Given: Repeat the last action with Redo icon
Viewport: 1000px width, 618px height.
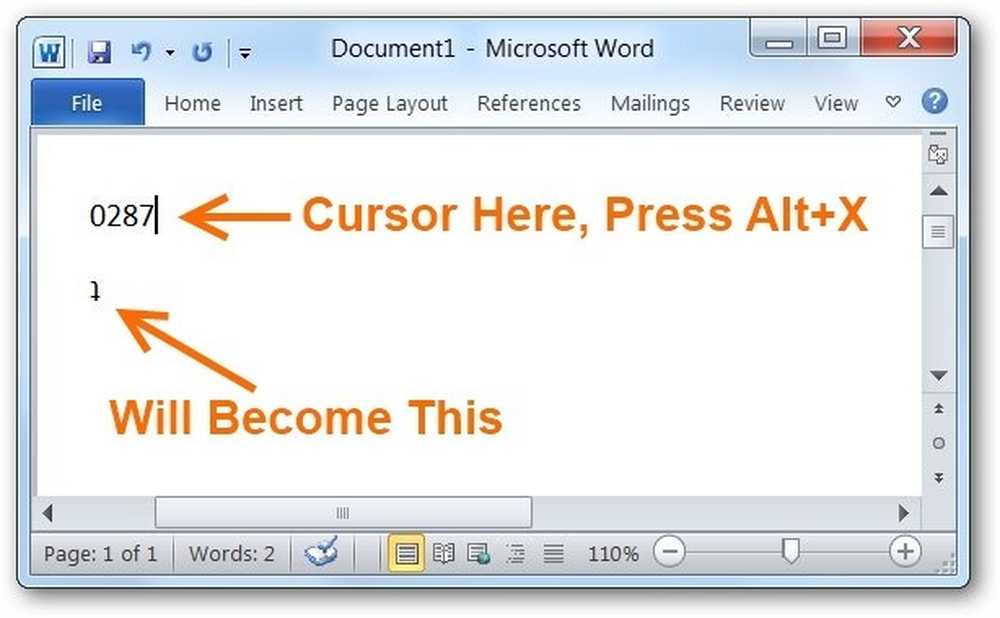Looking at the screenshot, I should point(202,52).
